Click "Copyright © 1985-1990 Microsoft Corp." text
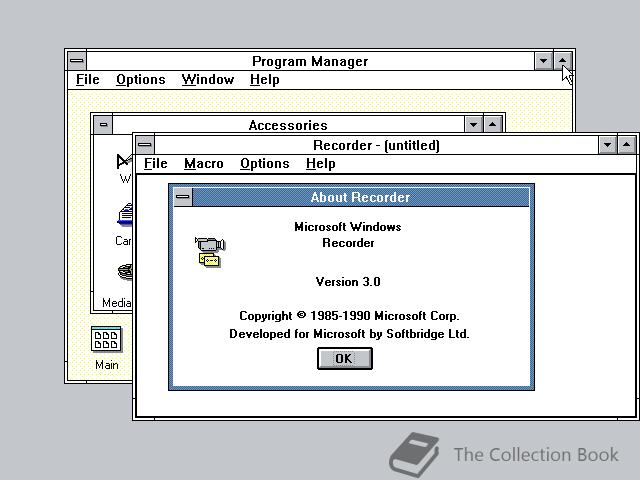Viewport: 640px width, 480px height. tap(349, 316)
